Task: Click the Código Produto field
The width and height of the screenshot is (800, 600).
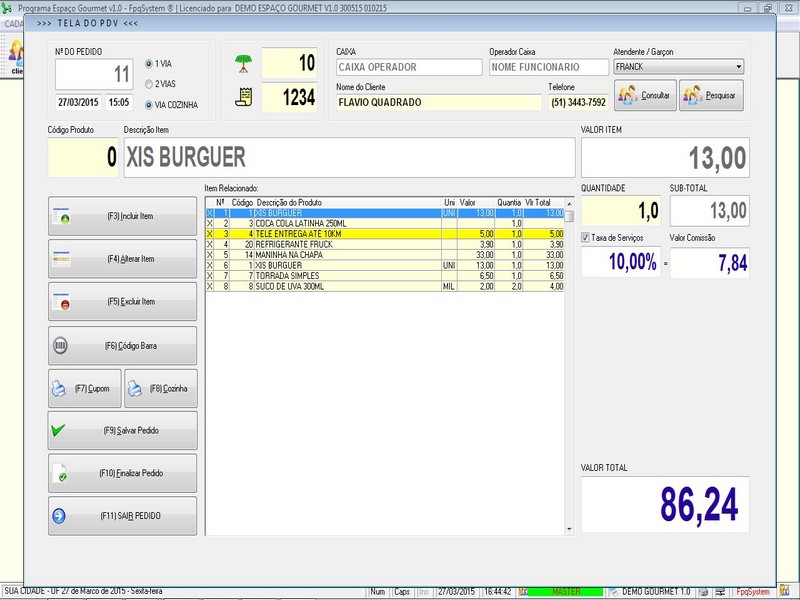Action: (x=83, y=157)
